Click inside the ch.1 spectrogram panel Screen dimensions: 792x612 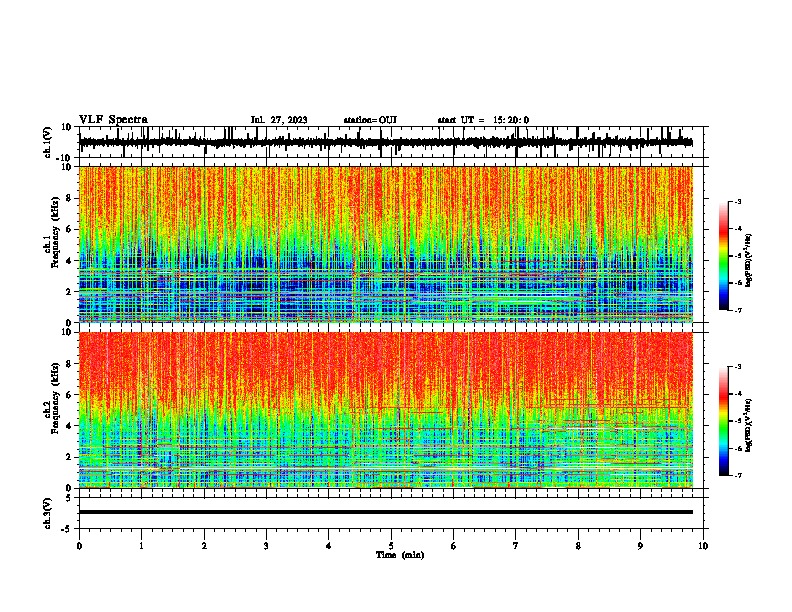tap(385, 244)
